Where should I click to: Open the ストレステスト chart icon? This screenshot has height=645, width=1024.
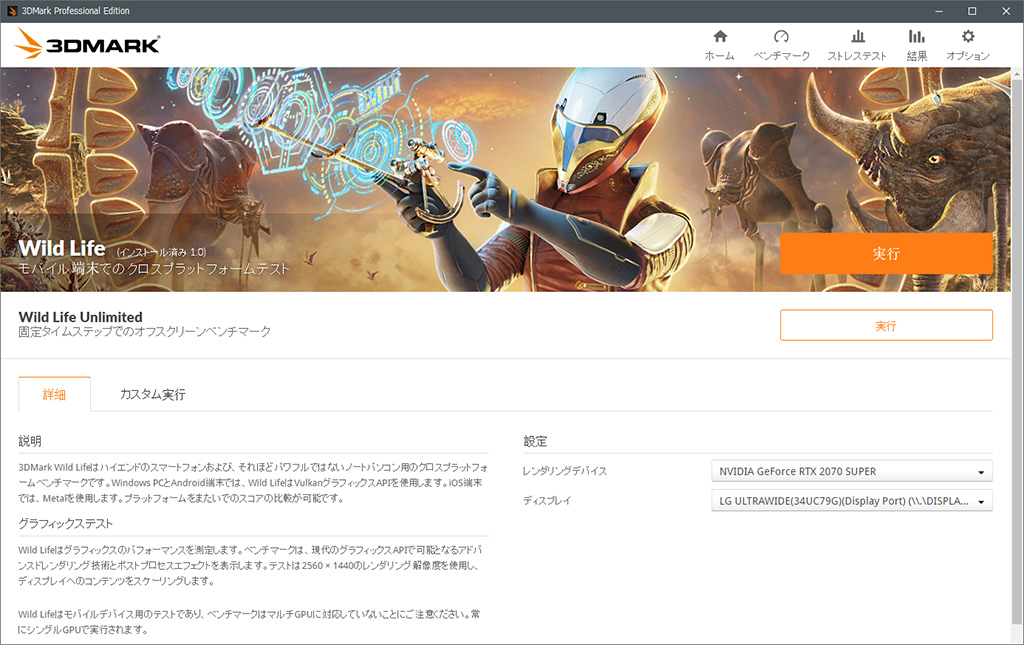click(857, 37)
